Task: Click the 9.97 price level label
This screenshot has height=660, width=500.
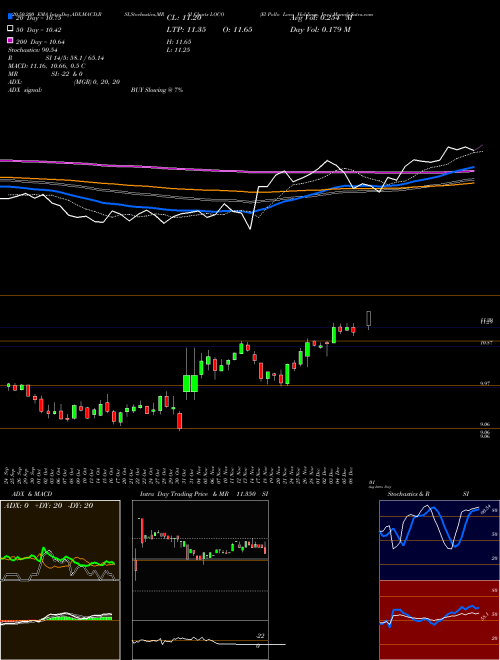Action: click(x=485, y=383)
